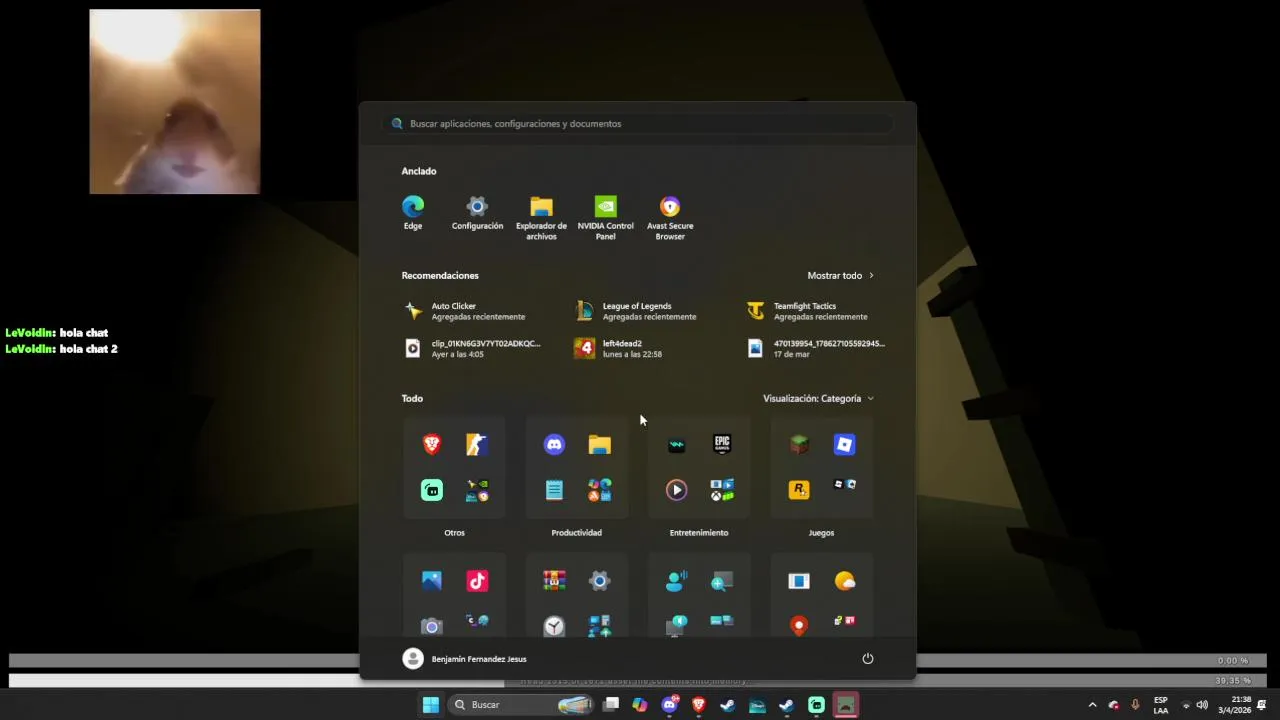The height and width of the screenshot is (720, 1280).
Task: Open left4dead2 recommended item
Action: coord(619,348)
